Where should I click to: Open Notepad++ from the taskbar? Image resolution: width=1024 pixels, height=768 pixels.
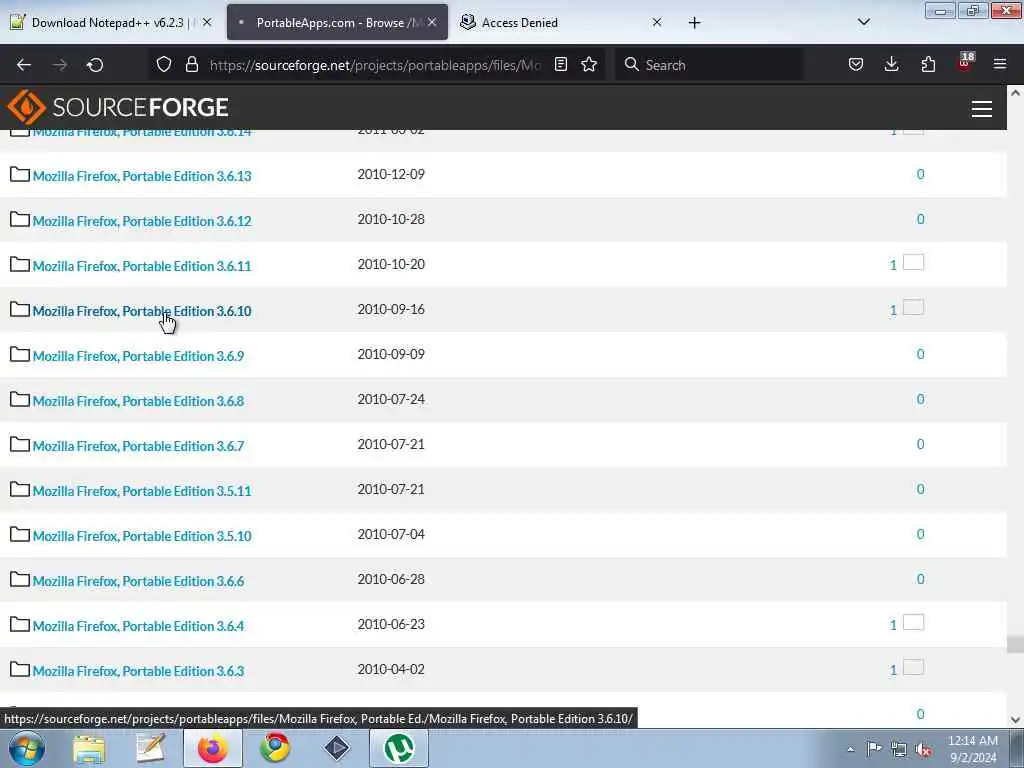click(151, 748)
